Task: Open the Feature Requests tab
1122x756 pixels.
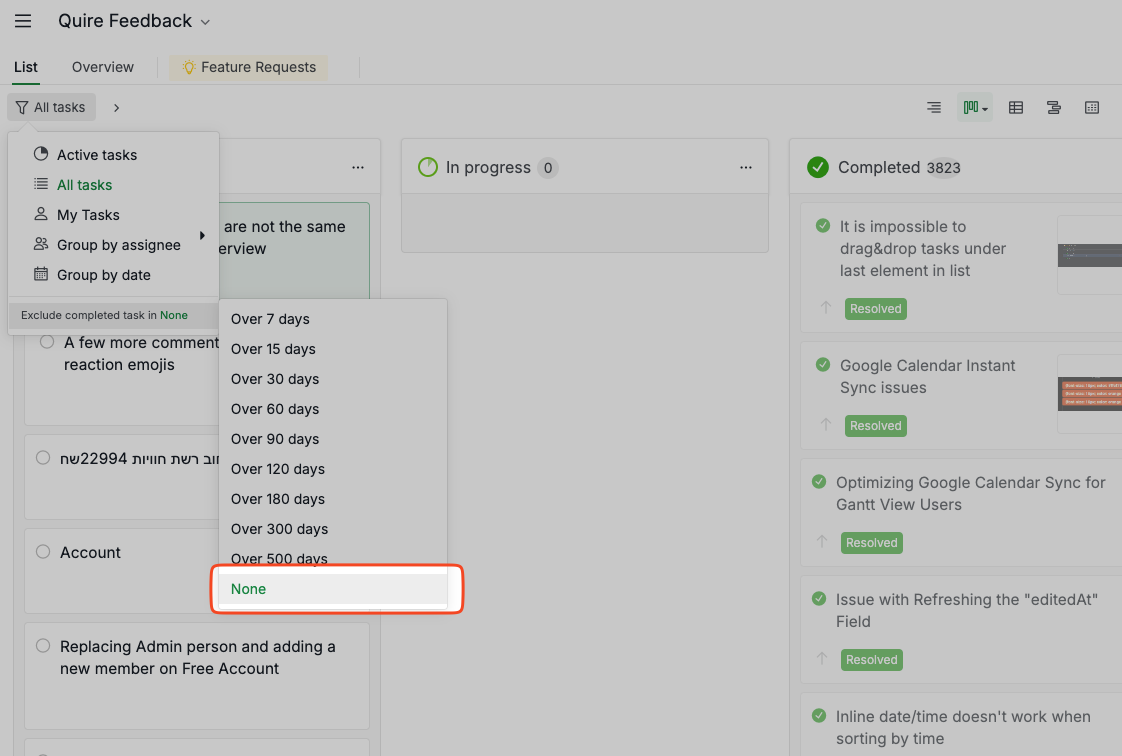Action: (248, 67)
